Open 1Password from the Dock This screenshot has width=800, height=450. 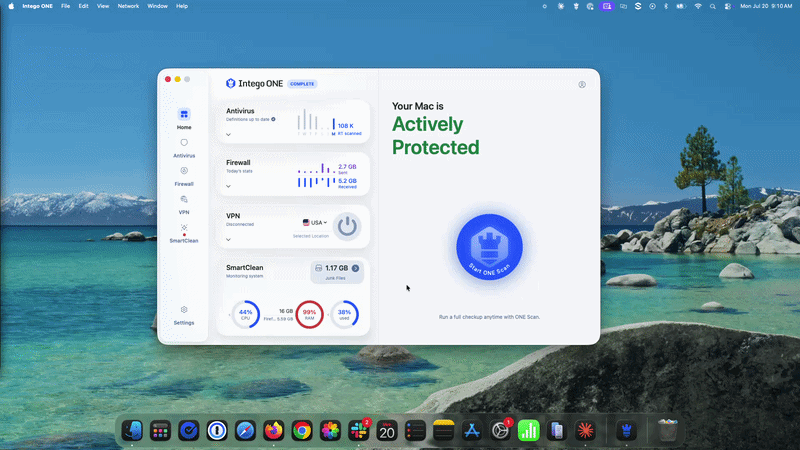pyautogui.click(x=217, y=431)
